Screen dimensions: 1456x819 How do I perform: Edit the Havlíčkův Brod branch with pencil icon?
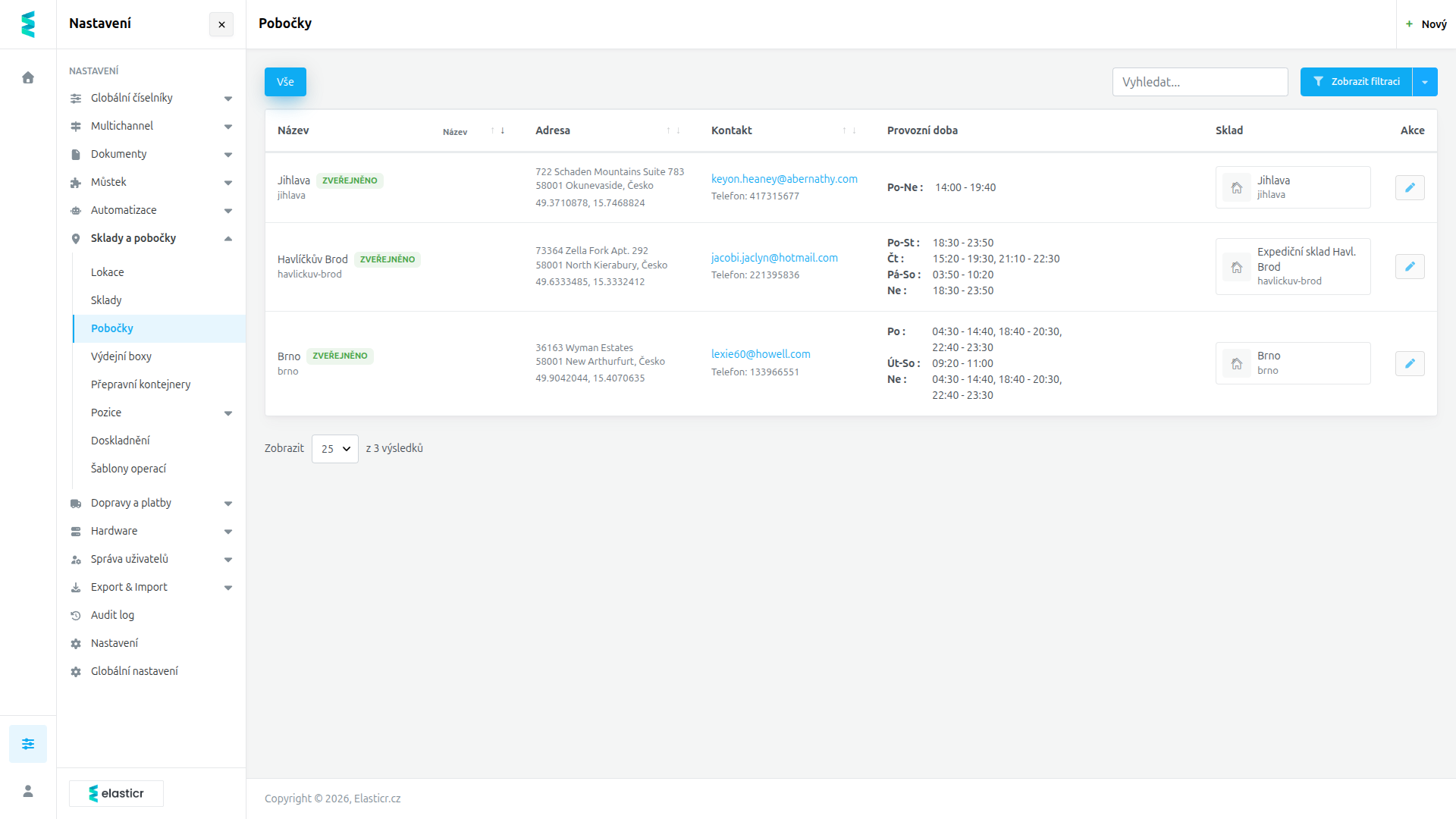click(x=1410, y=266)
